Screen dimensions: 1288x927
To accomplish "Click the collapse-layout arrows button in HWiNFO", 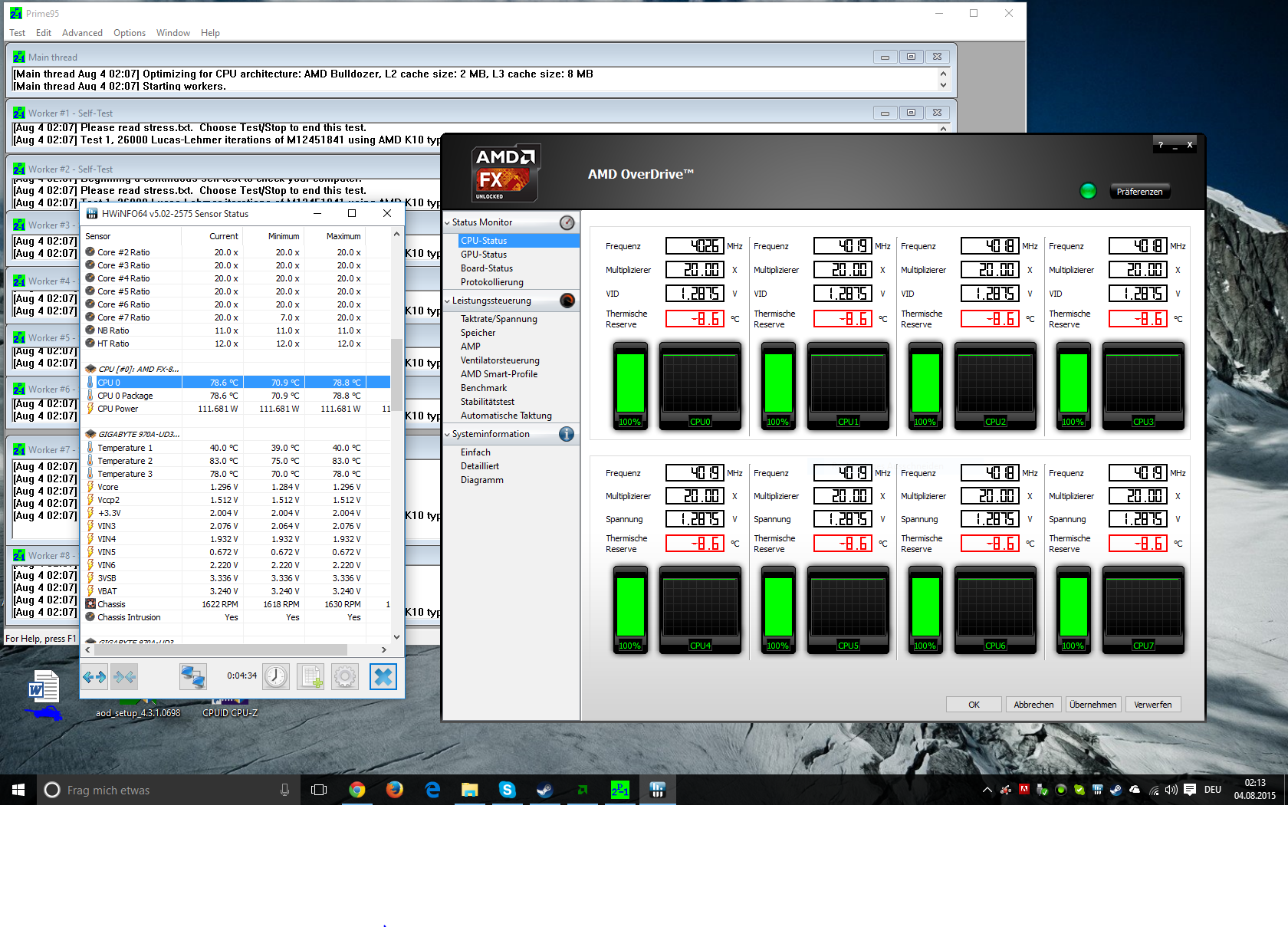I will (124, 676).
